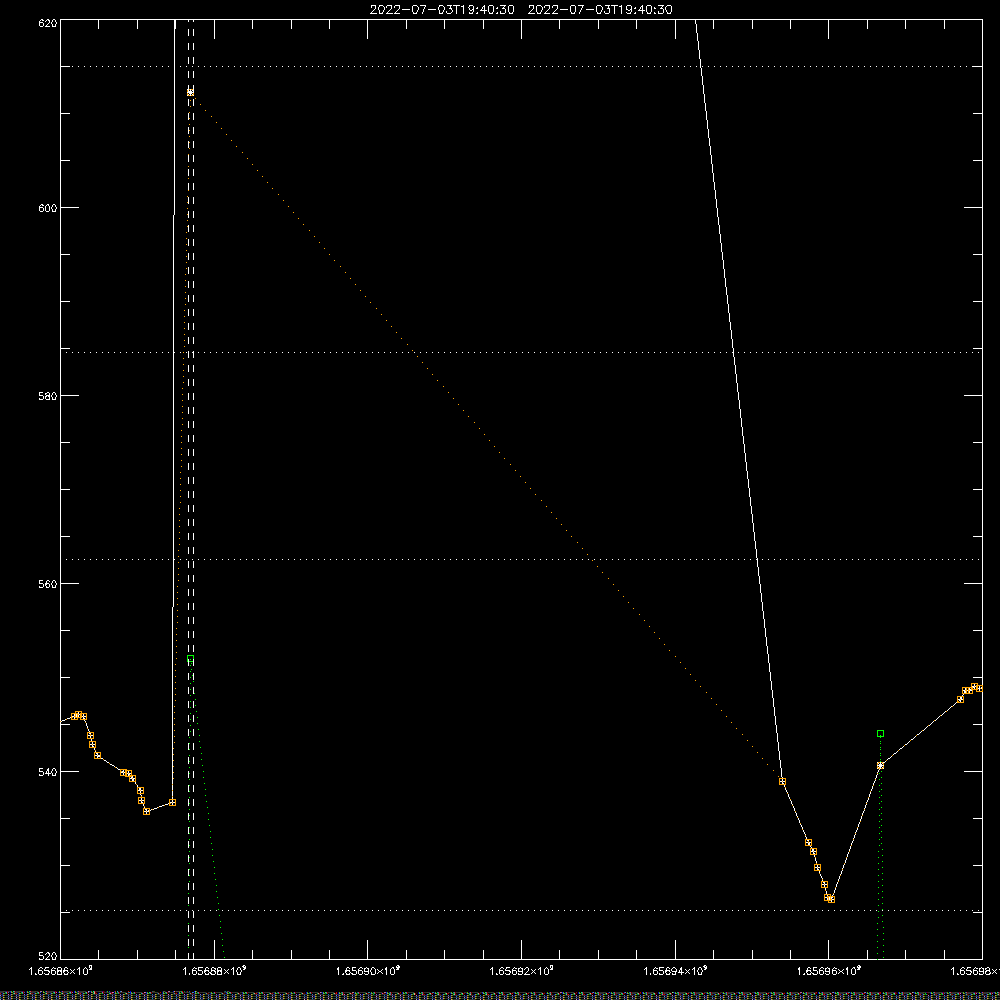Select the green square marker near 552
Viewport: 1000px width, 1000px height.
pos(190,659)
